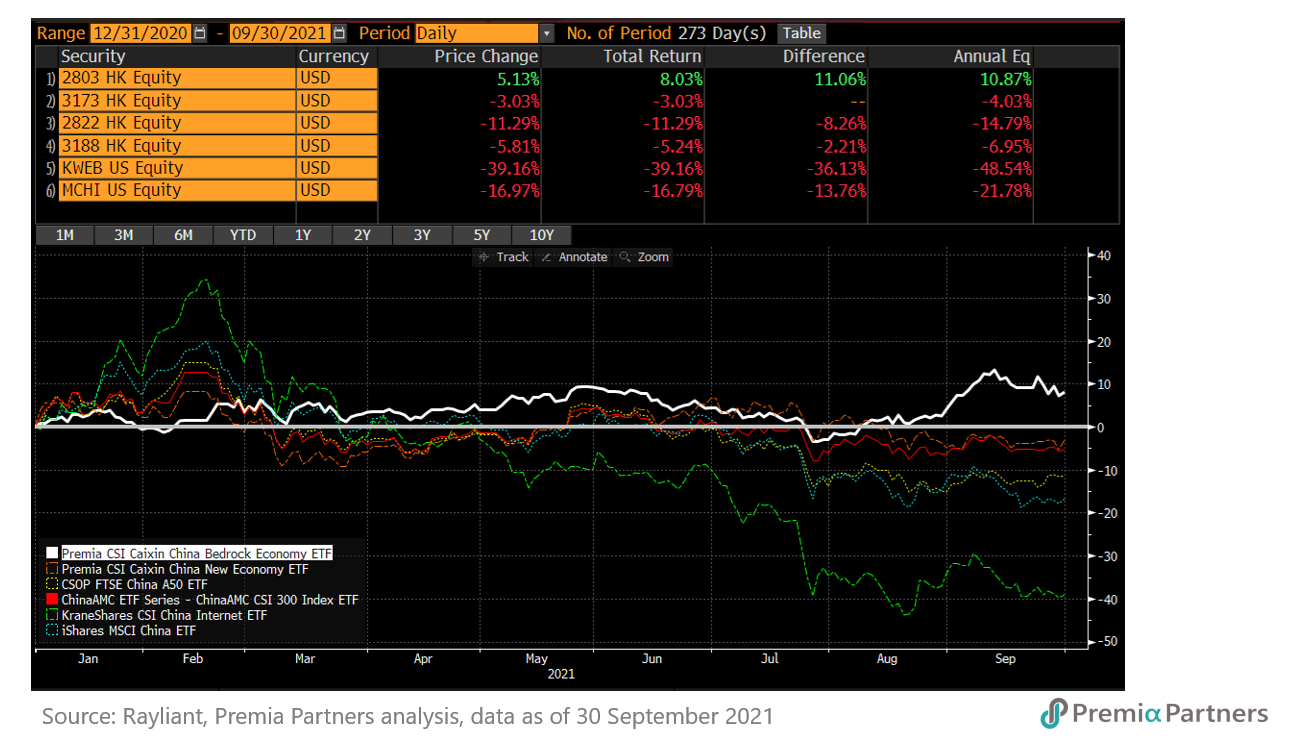The height and width of the screenshot is (742, 1291).
Task: Select Premia CSI Caixin China New Economy ETF legend
Action: pos(185,569)
